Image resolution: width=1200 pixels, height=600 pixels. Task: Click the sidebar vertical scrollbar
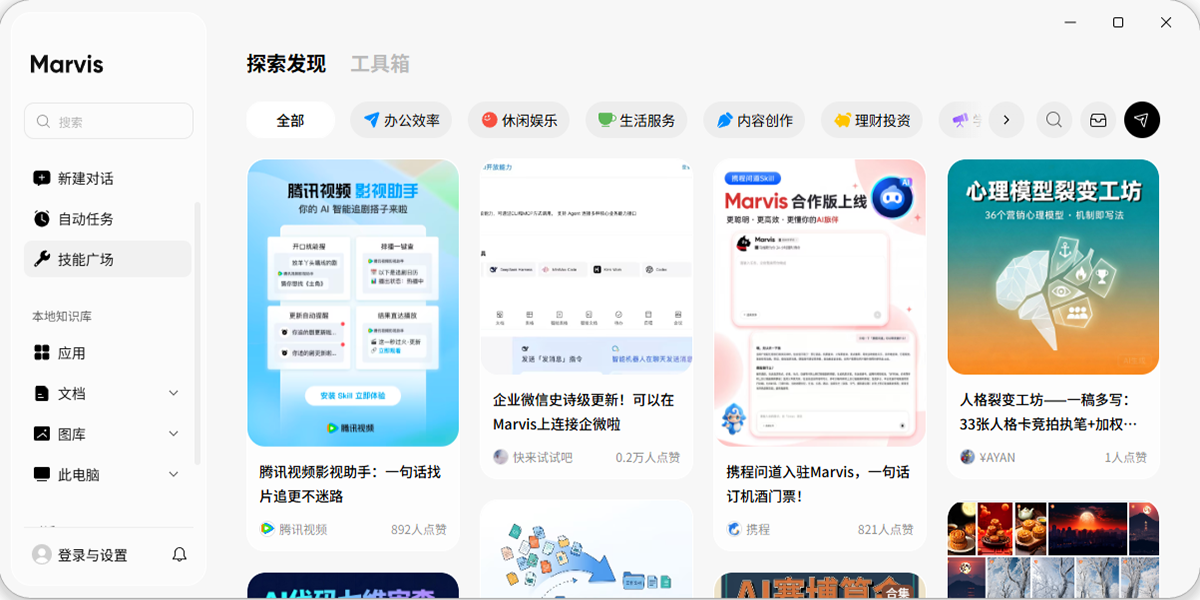tap(197, 333)
